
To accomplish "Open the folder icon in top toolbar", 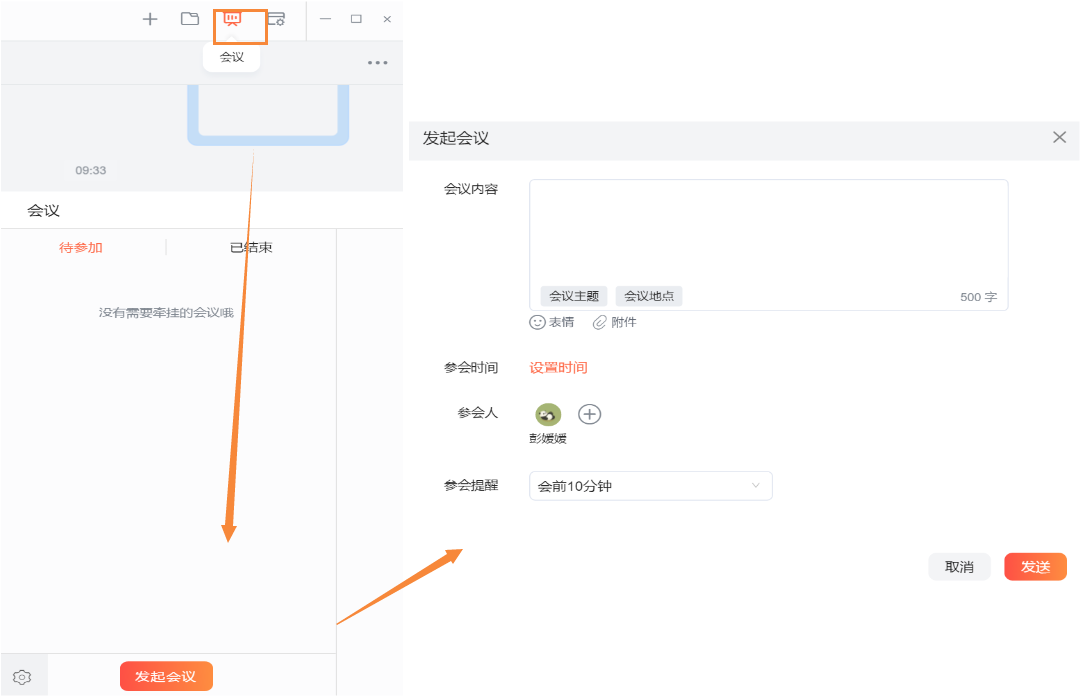I will (190, 19).
